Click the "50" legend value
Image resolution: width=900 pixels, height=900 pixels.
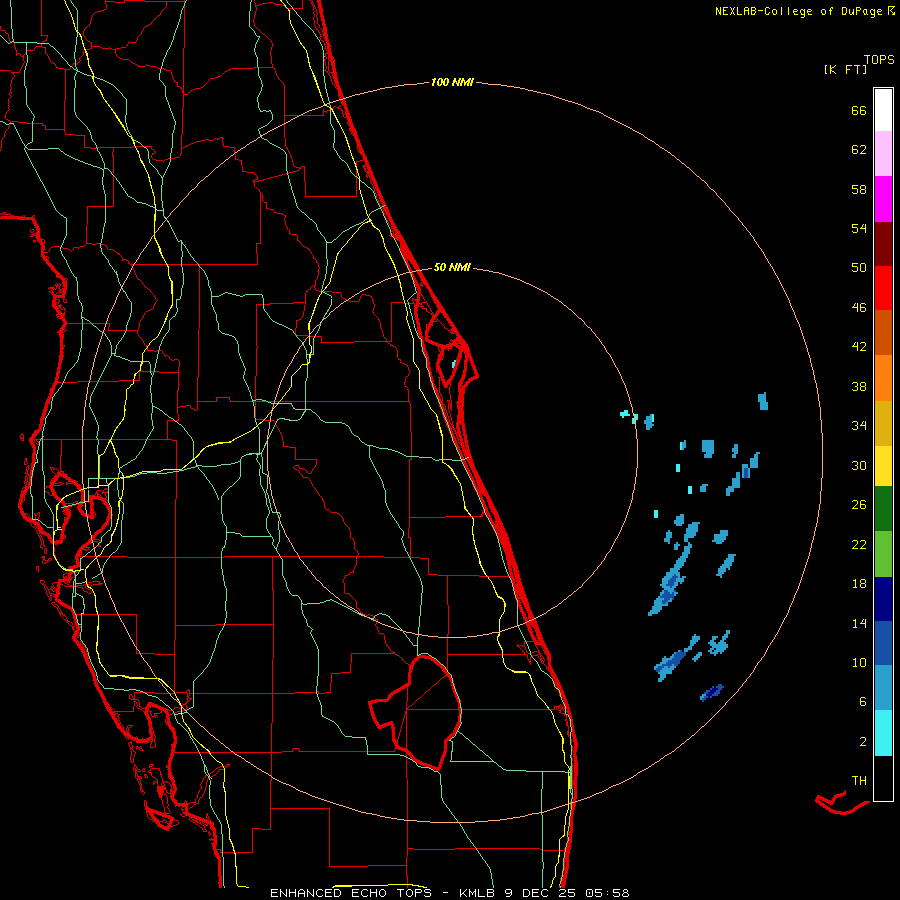859,268
